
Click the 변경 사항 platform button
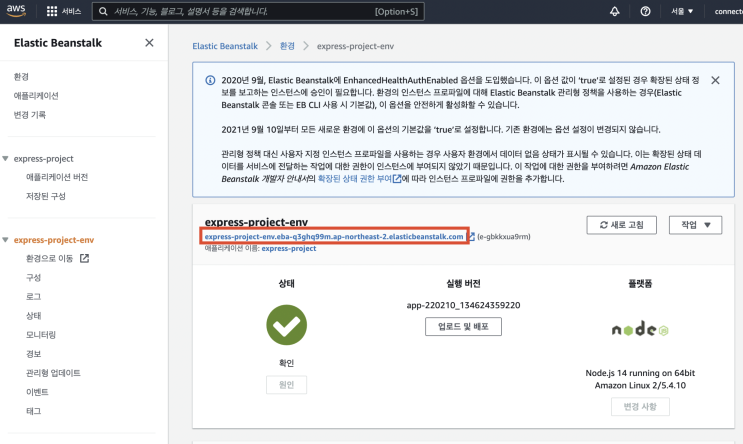click(640, 407)
